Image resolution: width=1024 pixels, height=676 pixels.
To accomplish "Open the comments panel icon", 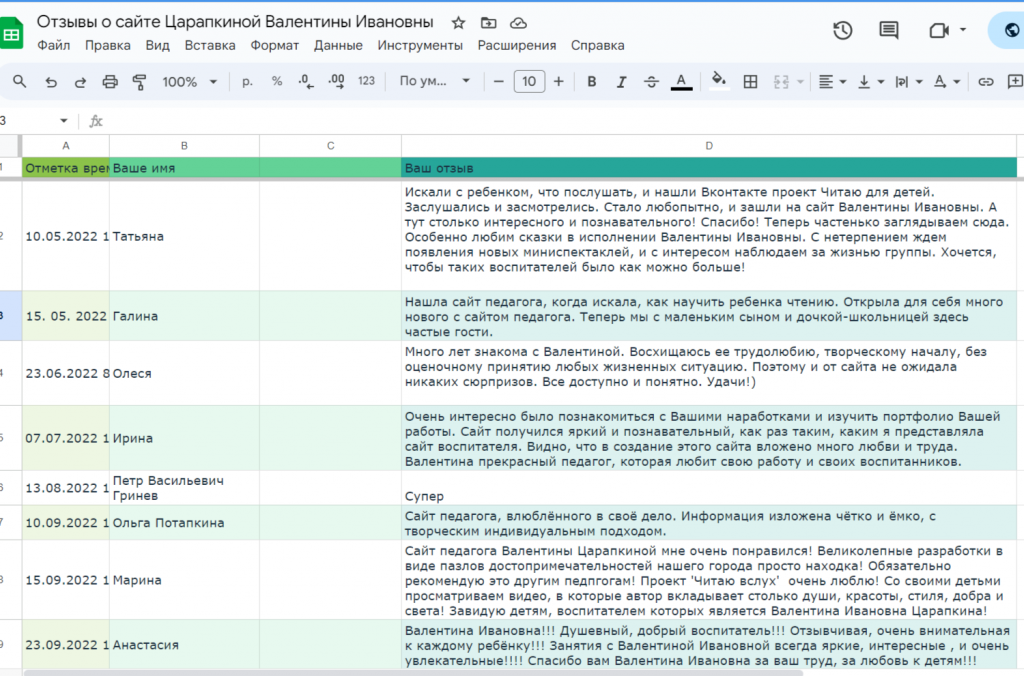I will pos(888,30).
